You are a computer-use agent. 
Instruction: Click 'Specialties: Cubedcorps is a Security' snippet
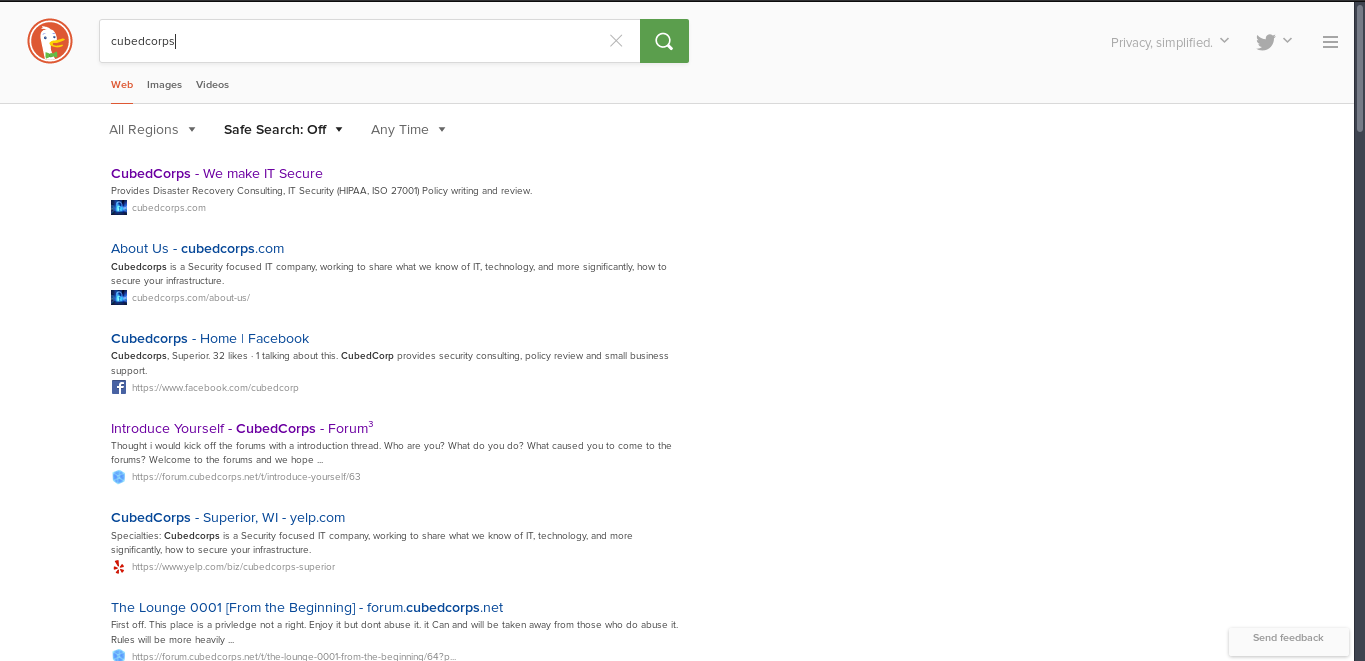click(x=372, y=543)
